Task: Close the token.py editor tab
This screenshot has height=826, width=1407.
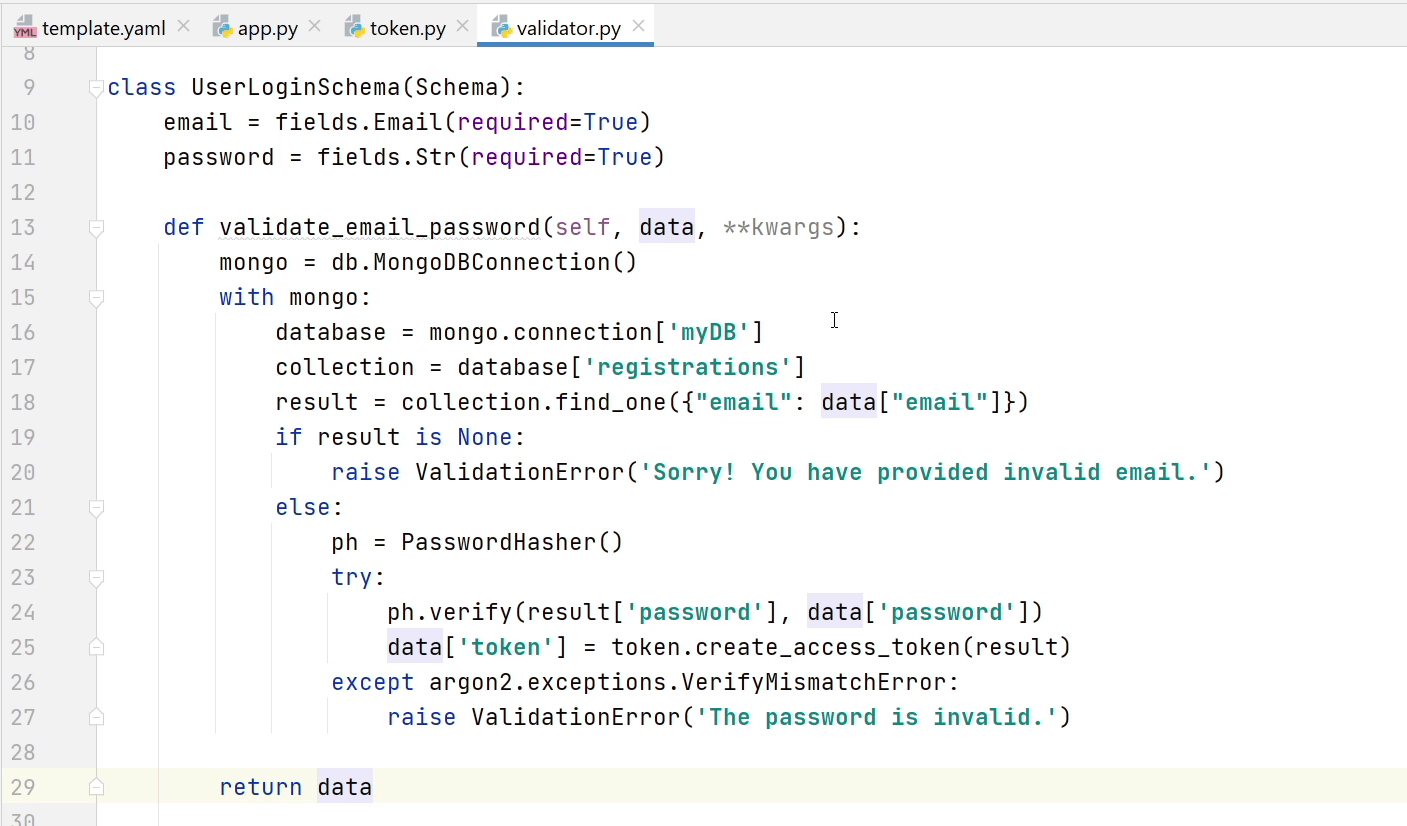Action: pyautogui.click(x=462, y=26)
